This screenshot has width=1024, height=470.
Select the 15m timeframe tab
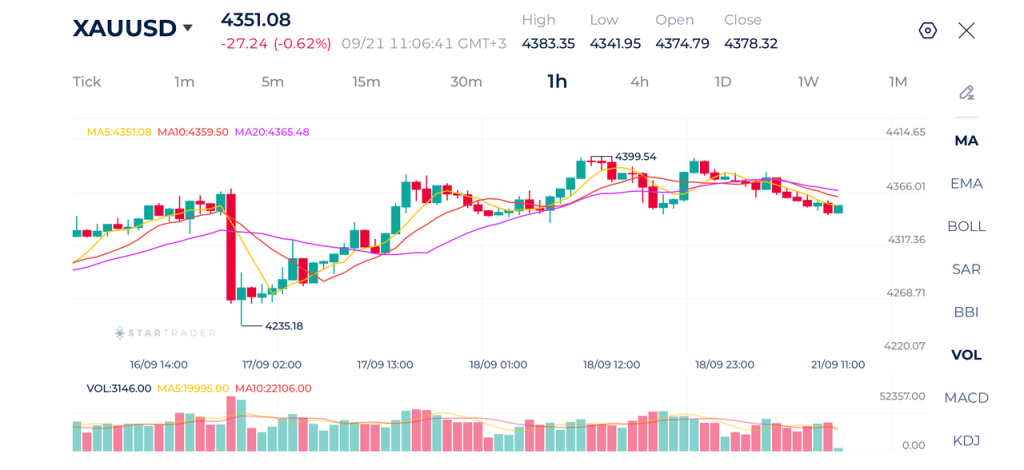click(x=366, y=82)
